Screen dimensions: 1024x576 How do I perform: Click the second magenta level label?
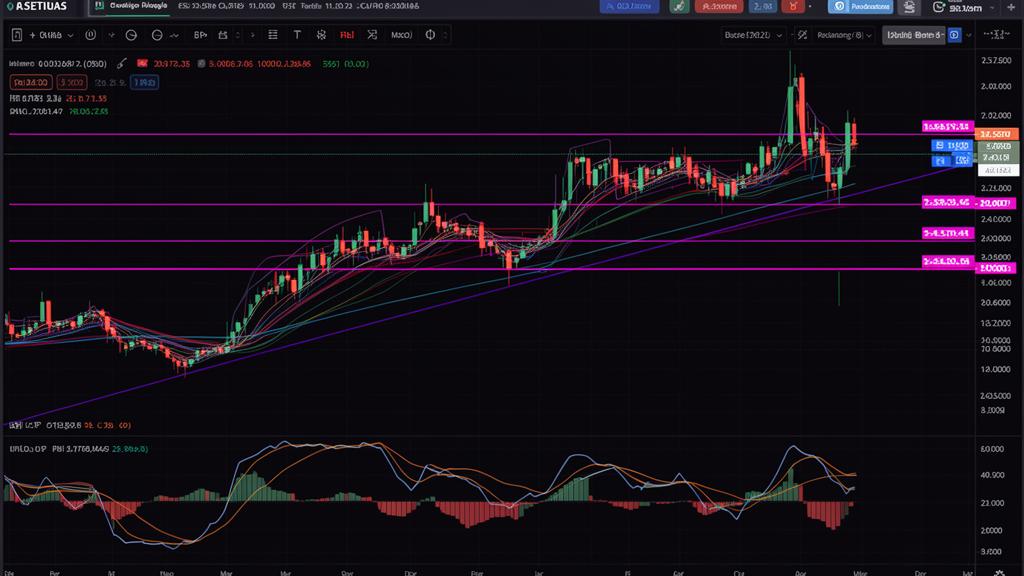coord(948,202)
